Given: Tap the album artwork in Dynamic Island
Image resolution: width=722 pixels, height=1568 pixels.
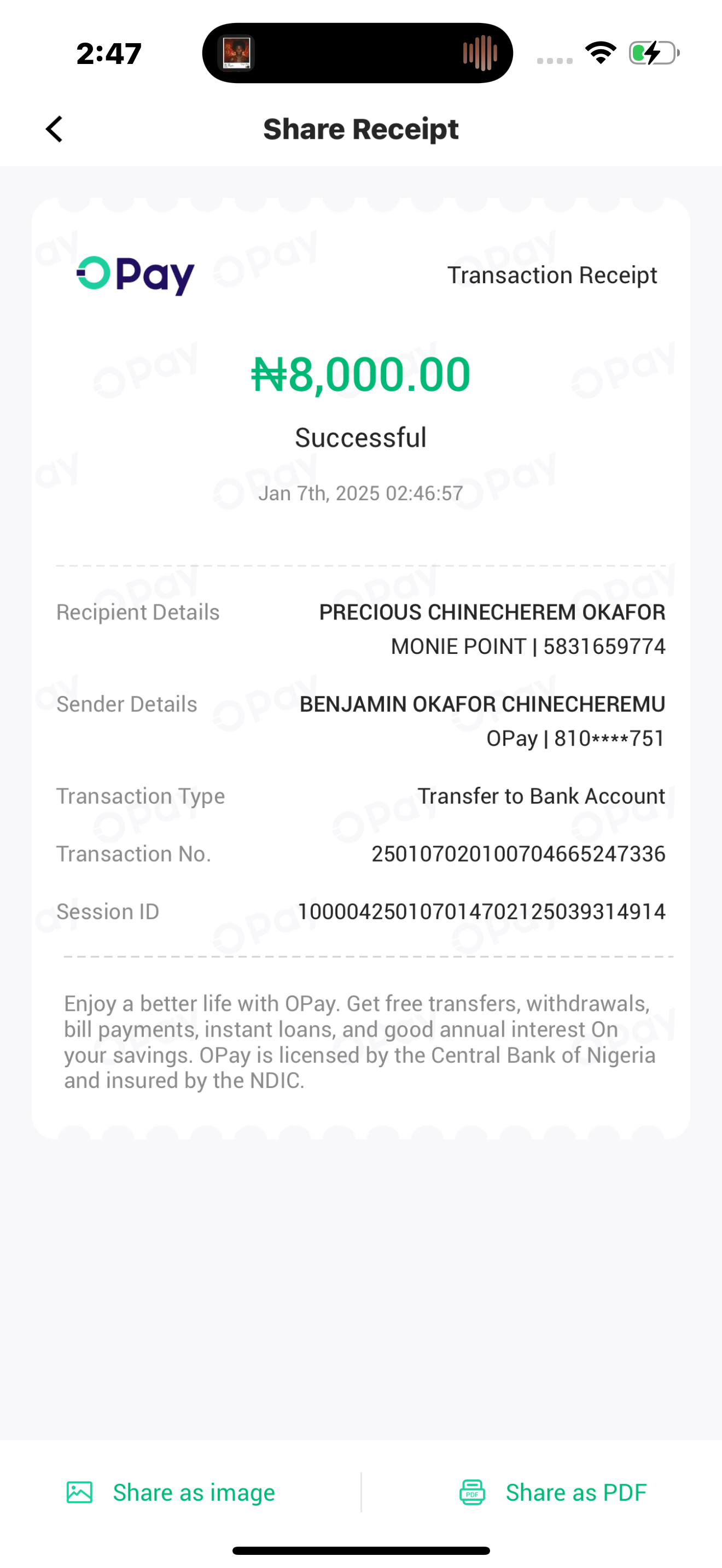Looking at the screenshot, I should (x=237, y=53).
